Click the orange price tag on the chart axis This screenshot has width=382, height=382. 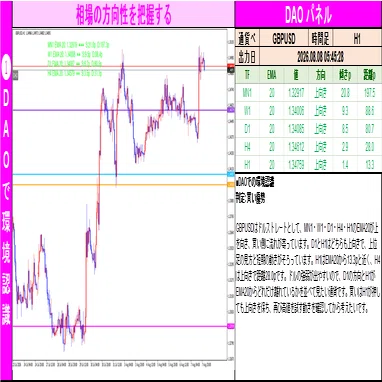coord(230,184)
